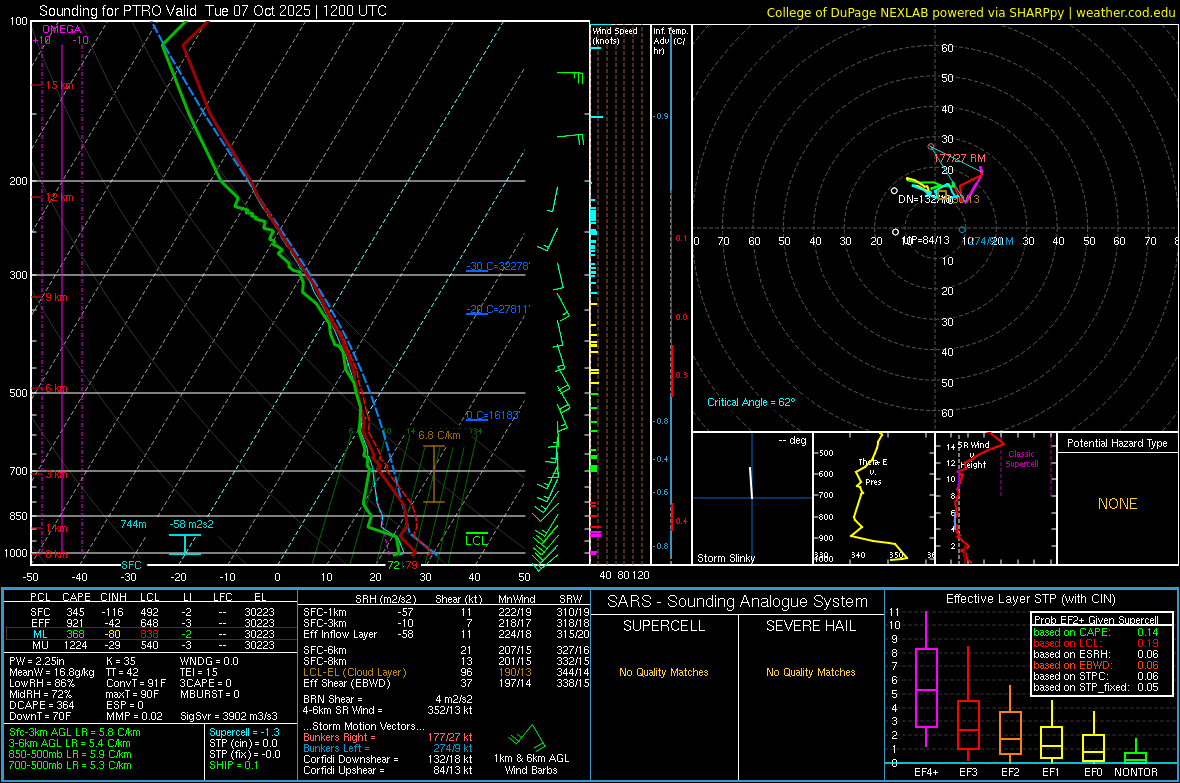This screenshot has width=1180, height=783.
Task: Click the "Corfidi Upshear = 84/13 kt" line
Action: click(x=388, y=770)
